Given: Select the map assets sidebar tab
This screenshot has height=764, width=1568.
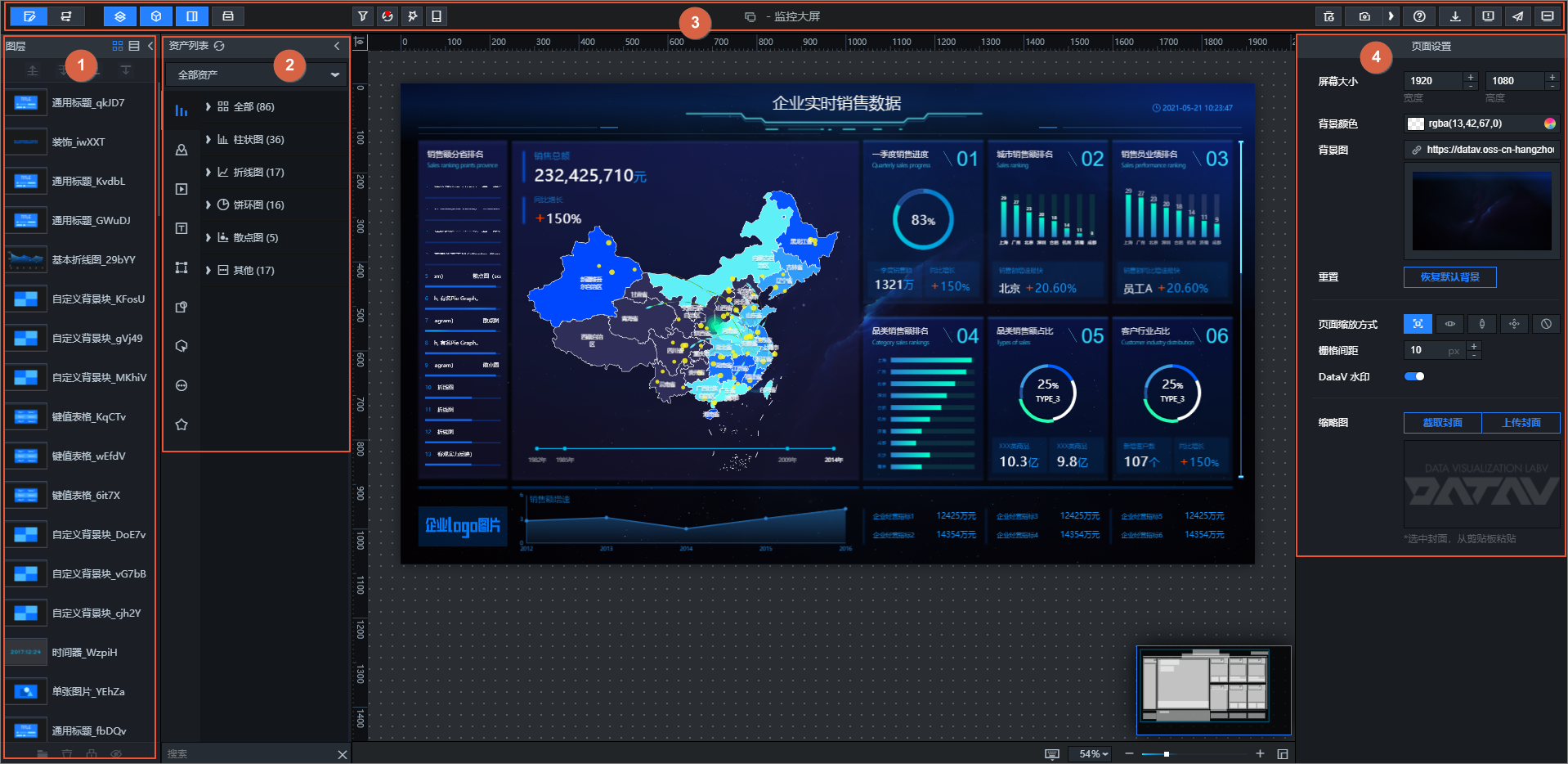Looking at the screenshot, I should 181,150.
